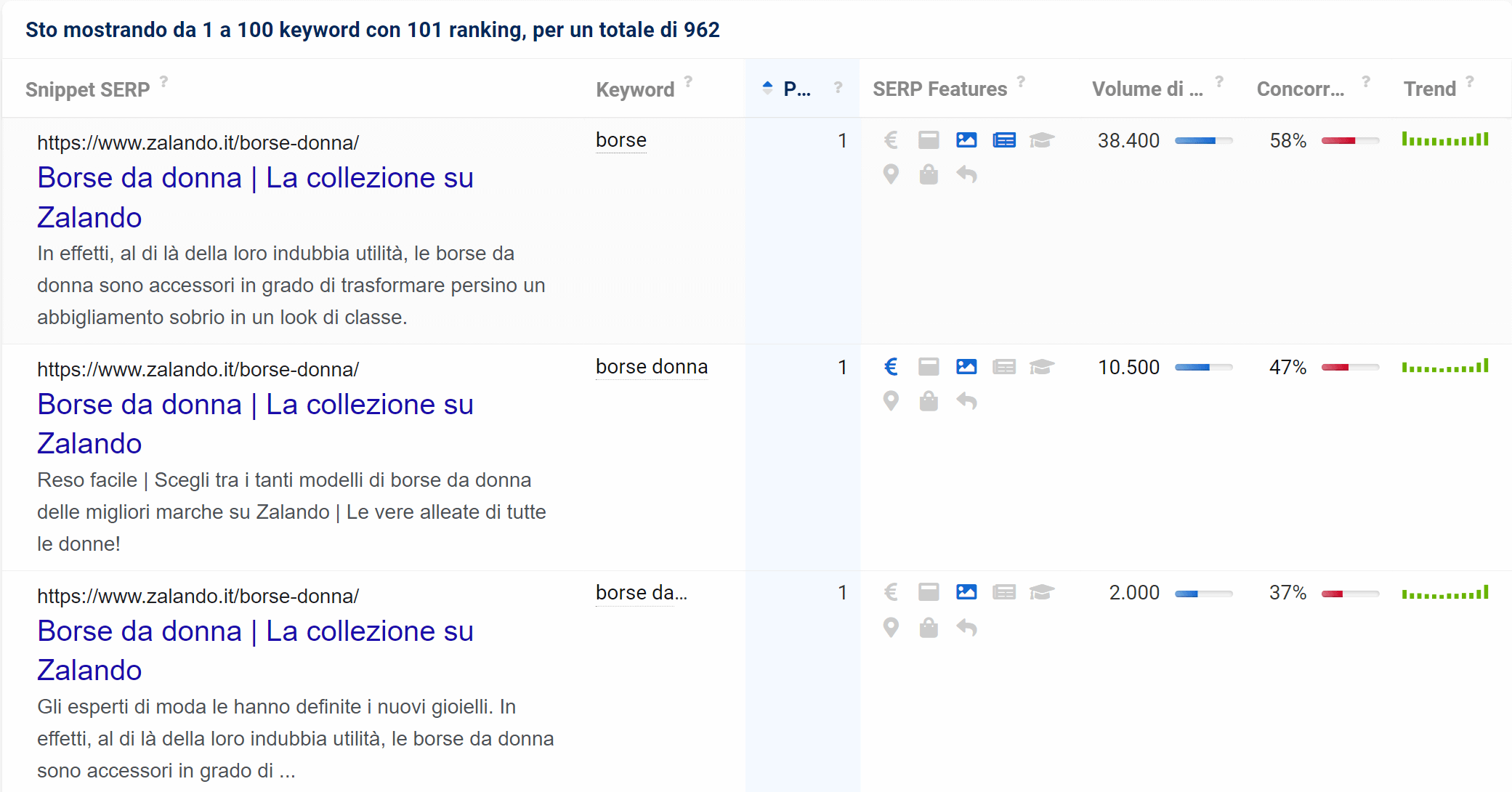
Task: Select the truncated keyword 'borse da...'
Action: coord(642,593)
